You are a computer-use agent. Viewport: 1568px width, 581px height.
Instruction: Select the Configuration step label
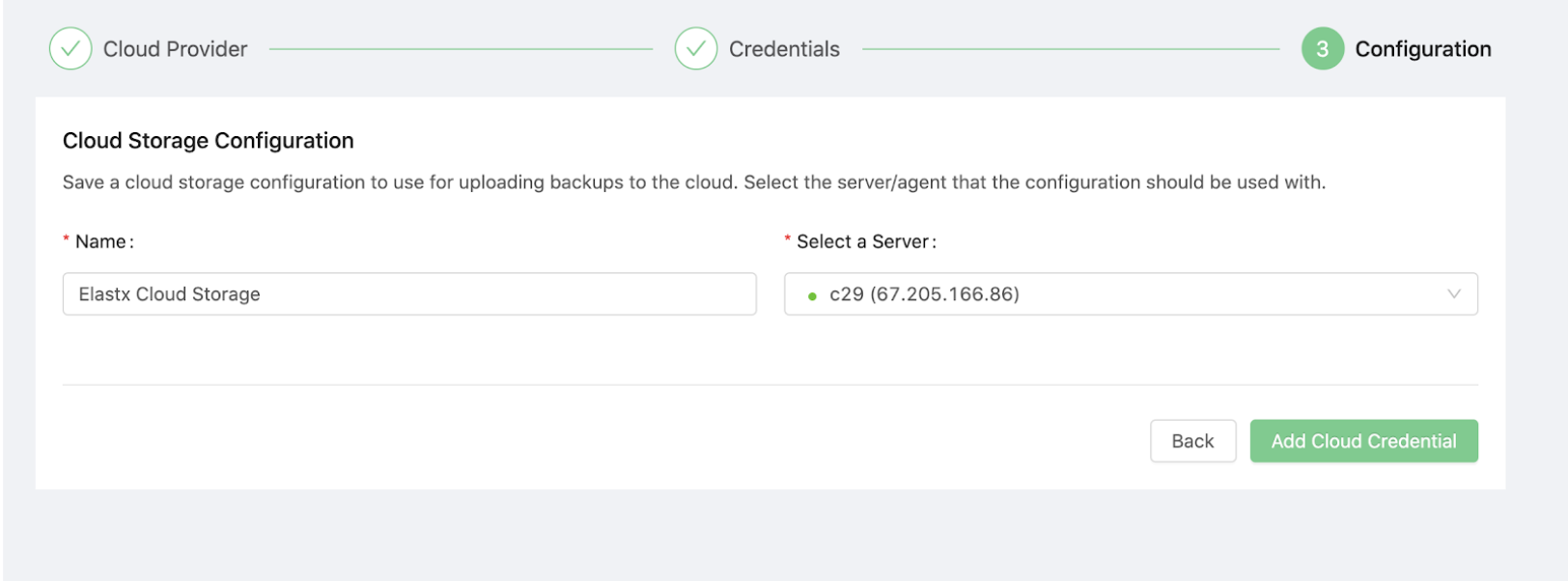pyautogui.click(x=1422, y=49)
